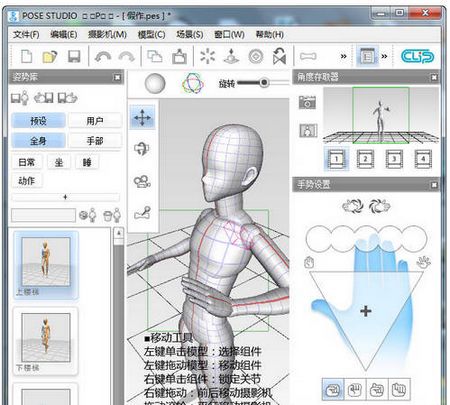Undo the last action with the left arrow
450x405 pixels.
click(x=103, y=57)
